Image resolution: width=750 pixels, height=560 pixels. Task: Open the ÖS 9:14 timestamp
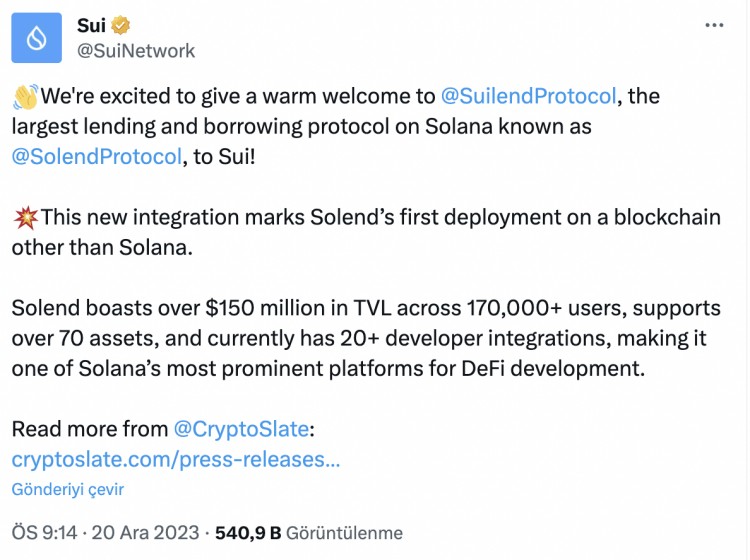44,533
